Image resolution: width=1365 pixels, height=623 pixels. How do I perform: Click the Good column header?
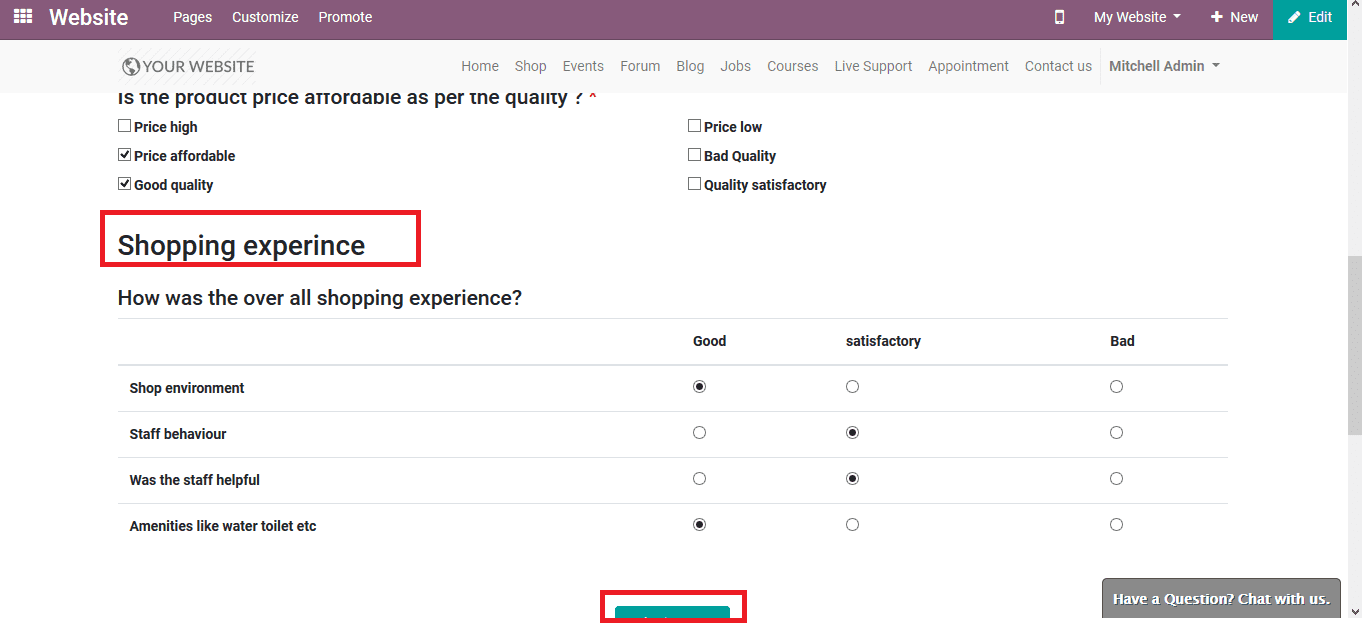click(710, 341)
